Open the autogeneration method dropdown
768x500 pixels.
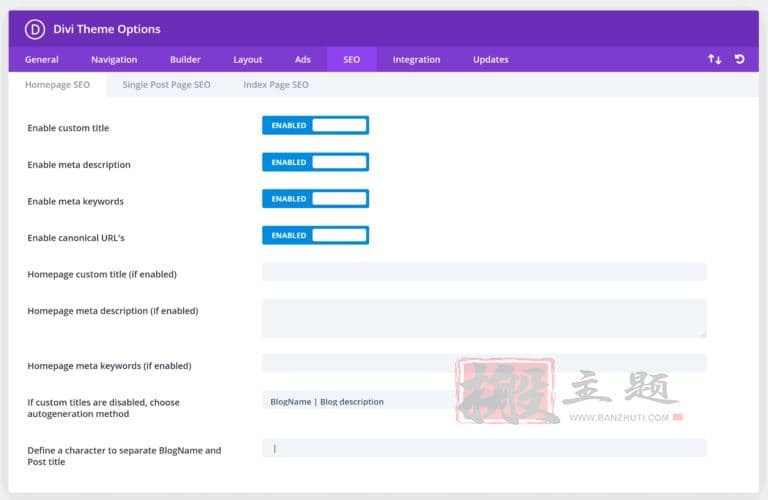pos(484,402)
